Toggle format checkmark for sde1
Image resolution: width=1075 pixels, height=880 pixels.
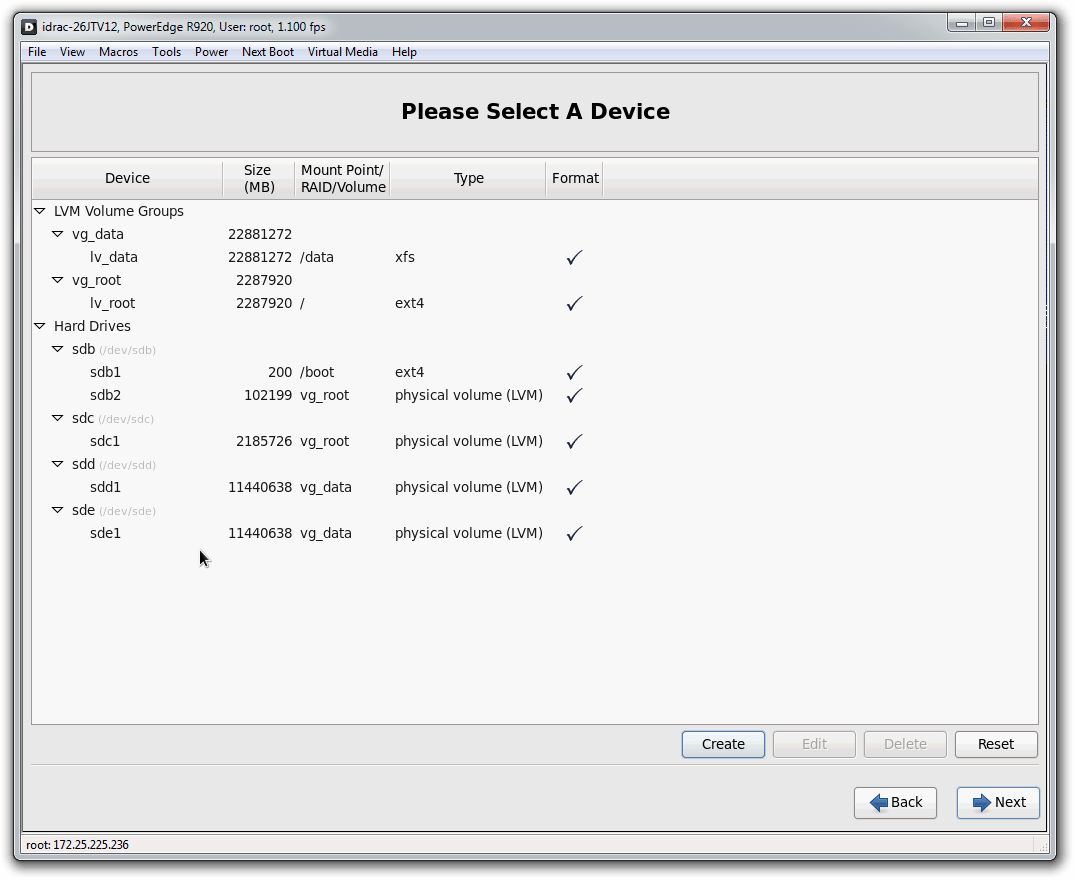574,534
